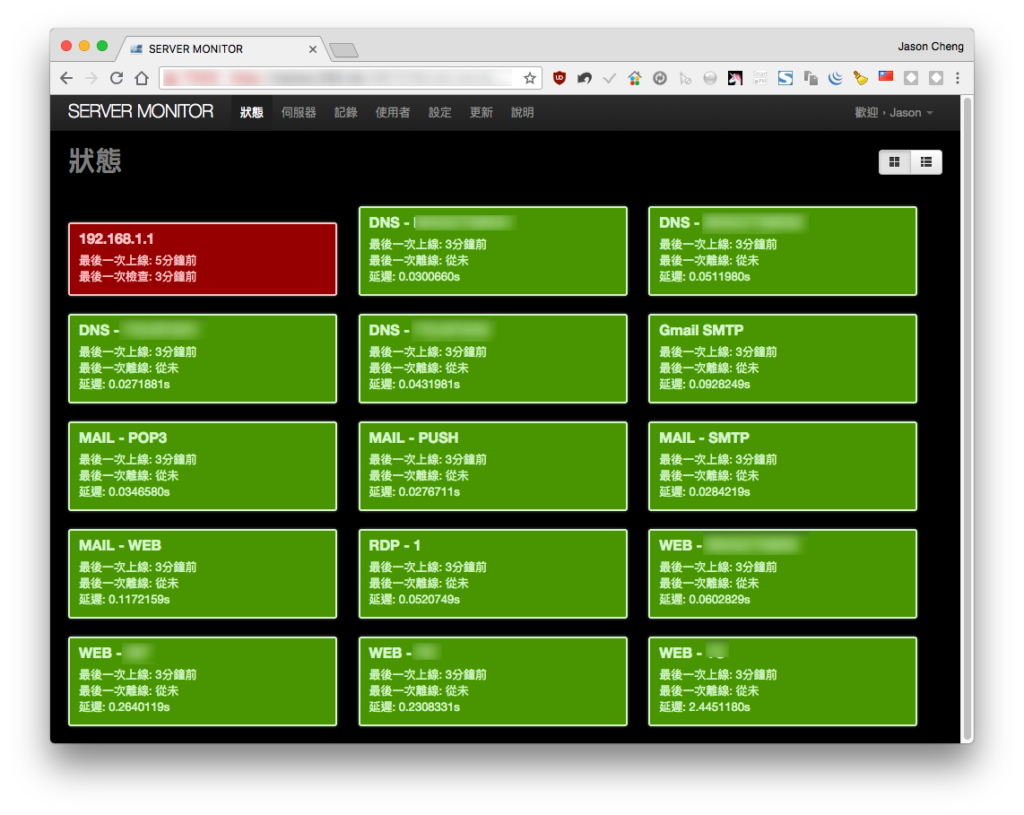Open a new browser tab
The image size is (1024, 815).
tap(344, 50)
